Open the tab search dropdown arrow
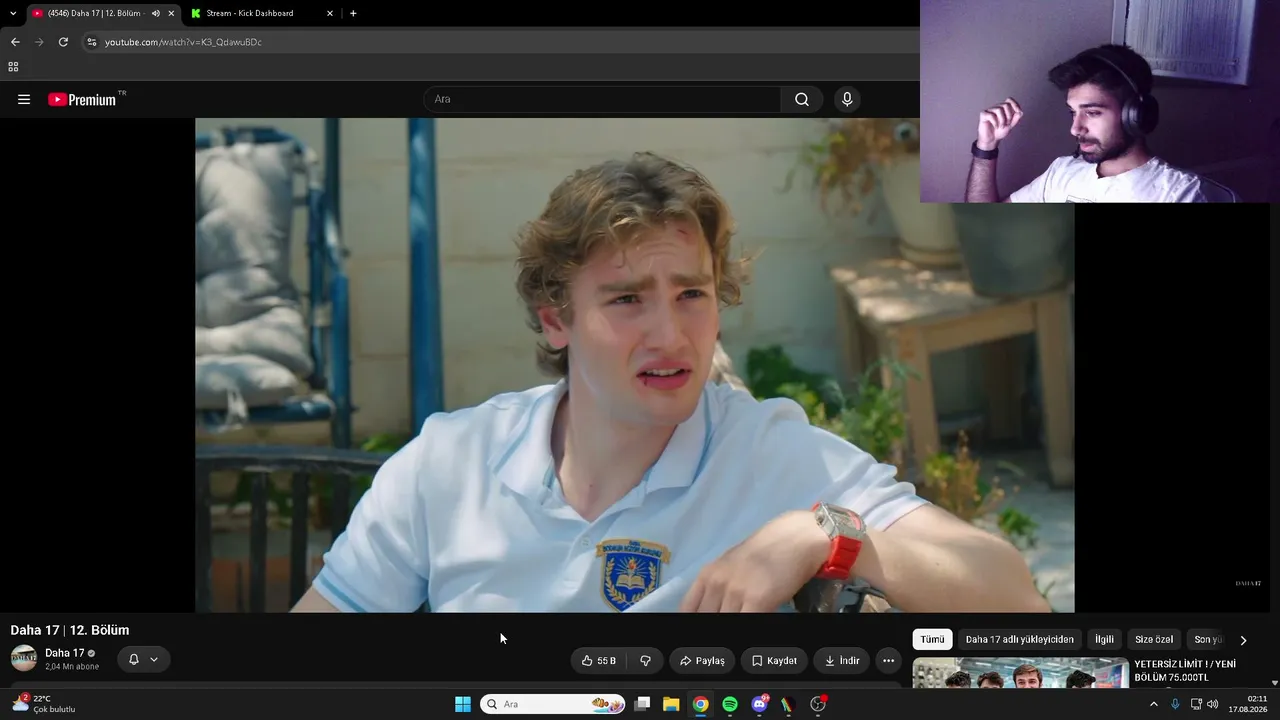 [13, 13]
